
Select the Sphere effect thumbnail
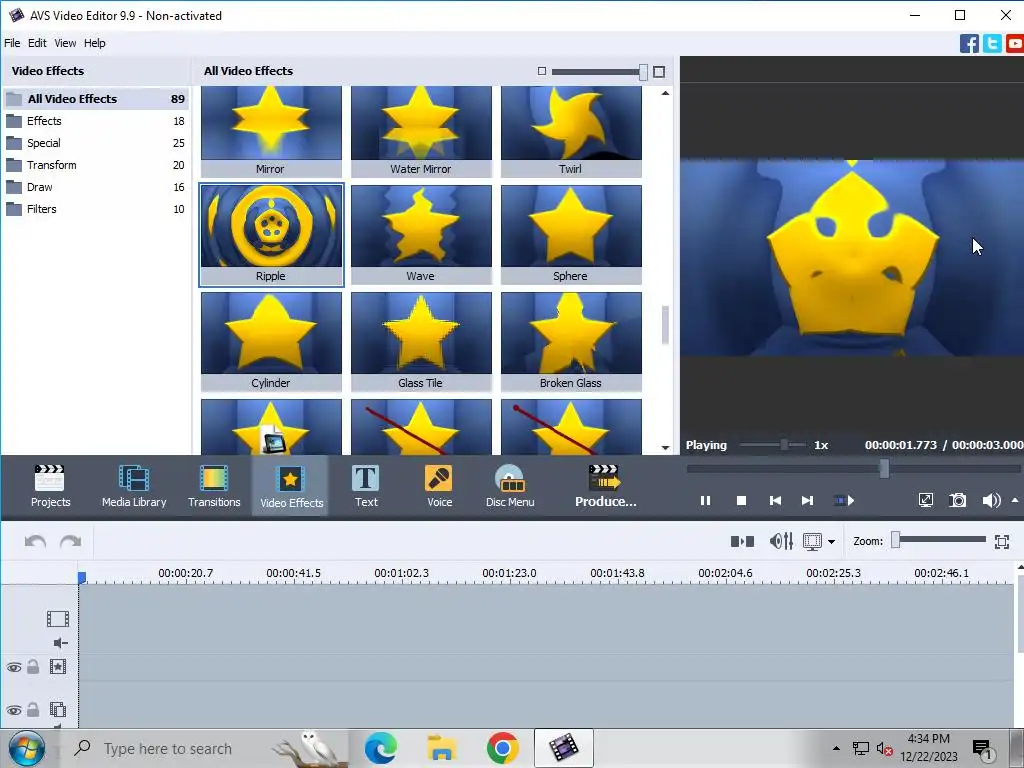click(x=571, y=234)
